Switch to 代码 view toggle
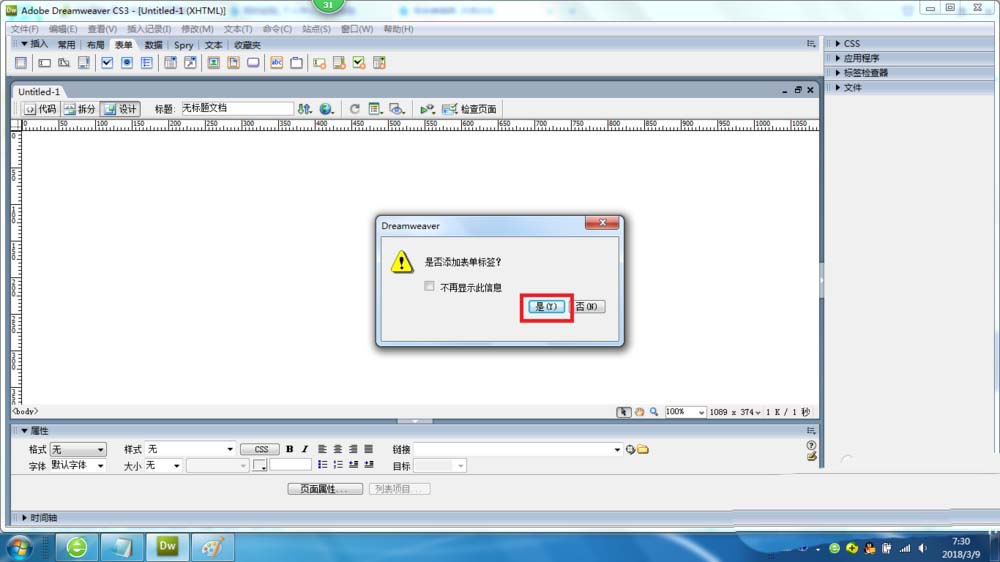1000x562 pixels. tap(40, 109)
